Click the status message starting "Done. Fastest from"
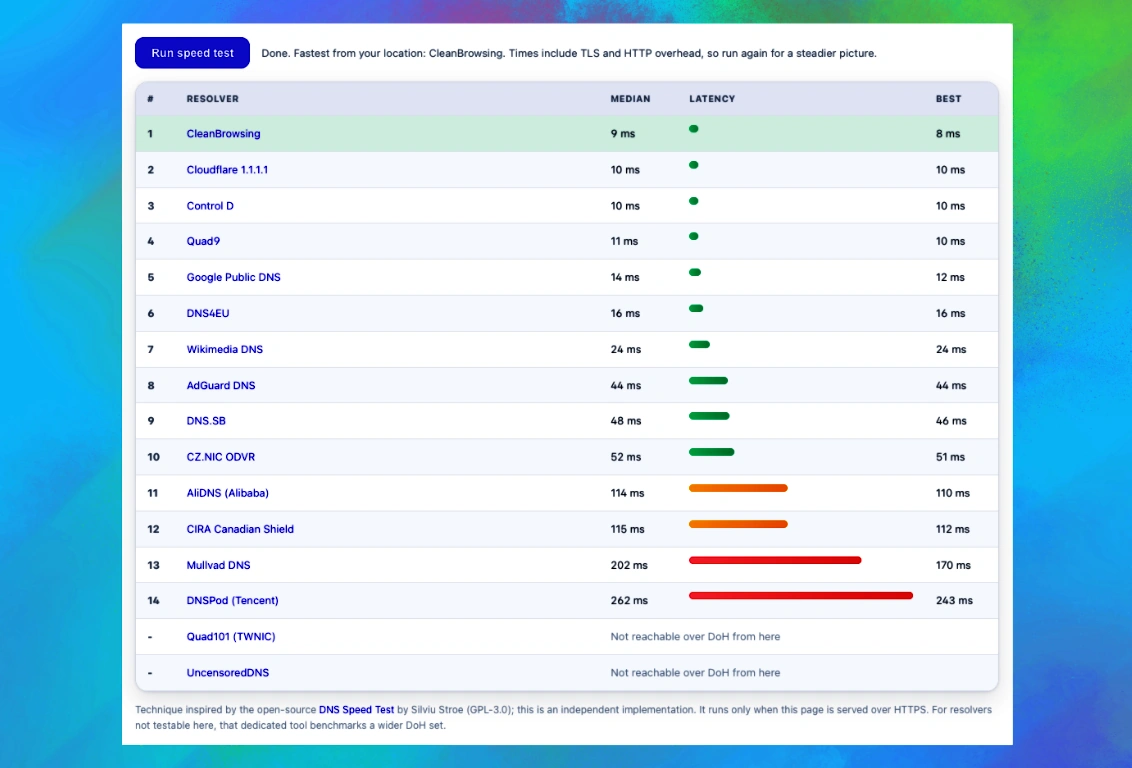 pos(569,53)
